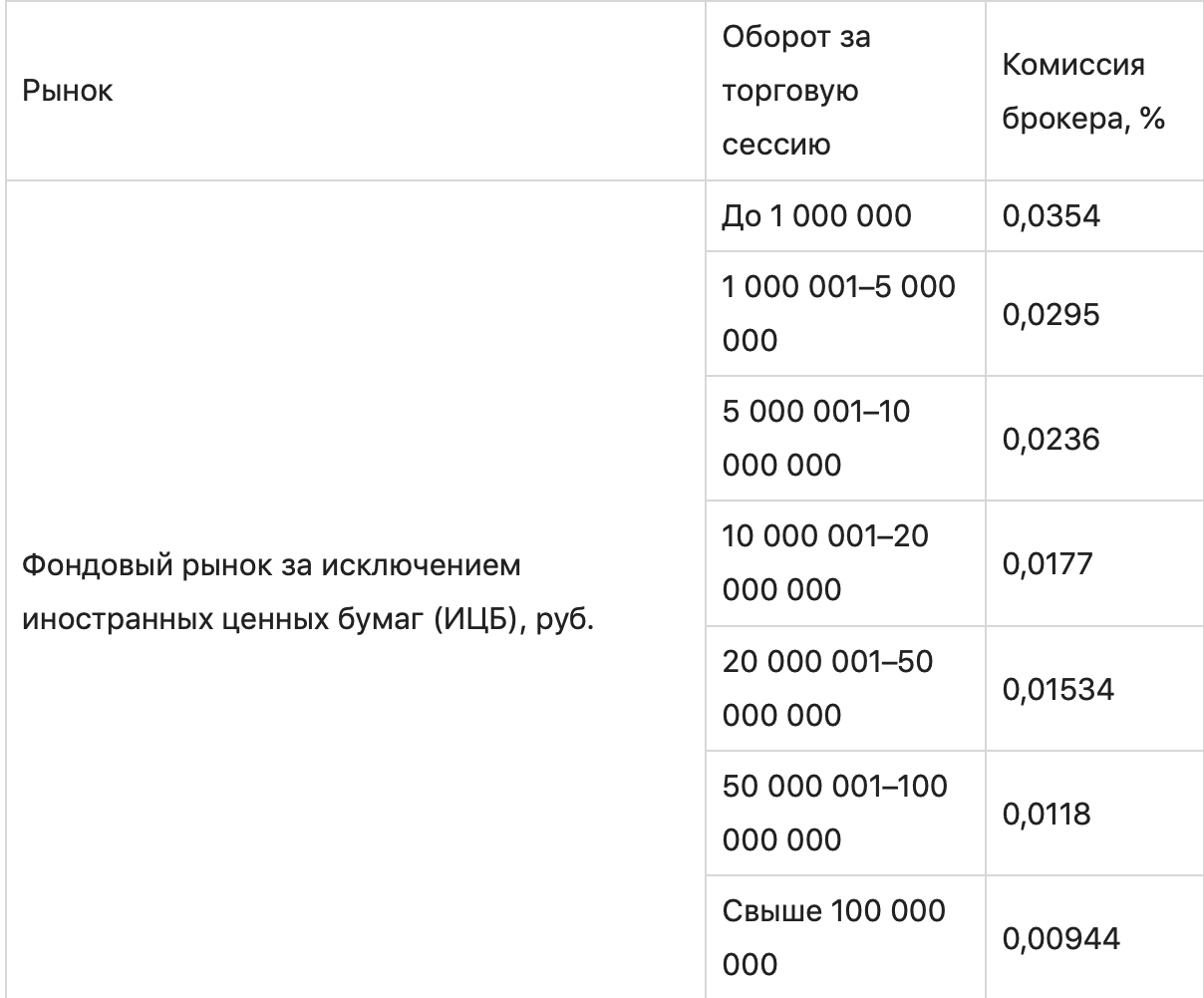Screen dimensions: 1204x998
Task: Select the '5 000 001–10 000 000' turnover cell
Action: click(x=815, y=439)
